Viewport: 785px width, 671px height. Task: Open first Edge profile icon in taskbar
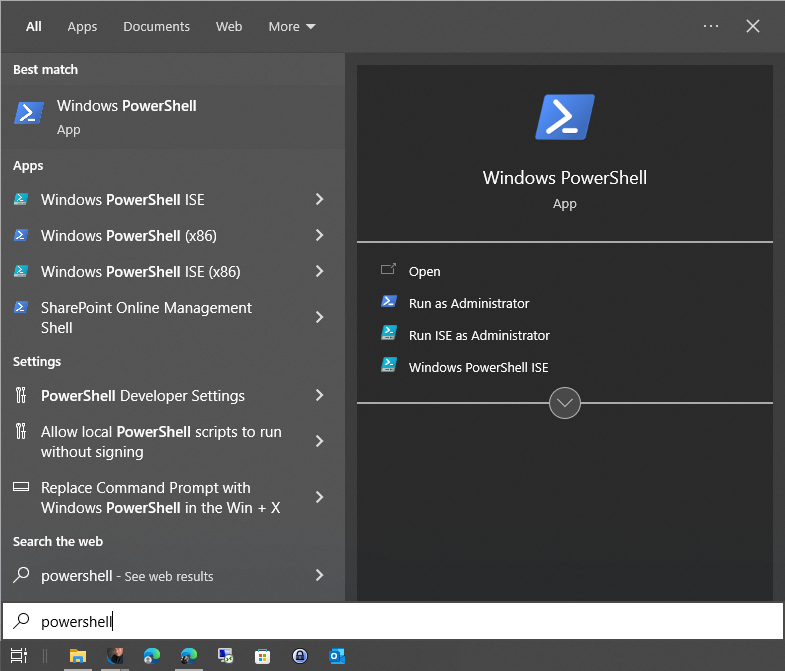[x=152, y=655]
